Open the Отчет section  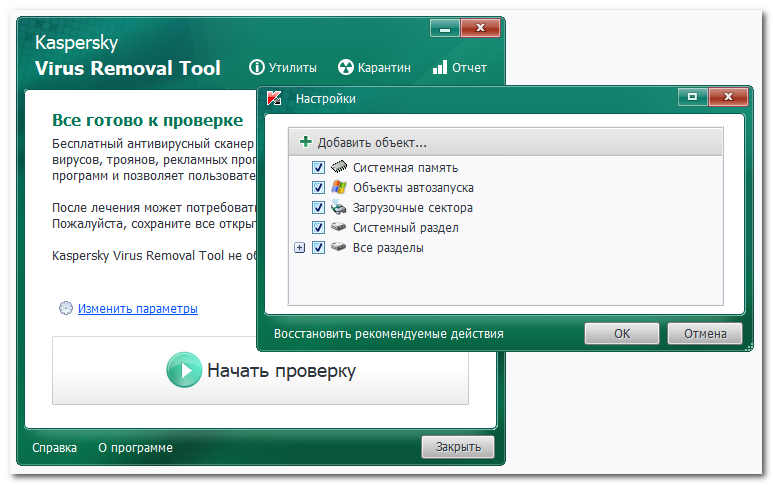pos(459,67)
